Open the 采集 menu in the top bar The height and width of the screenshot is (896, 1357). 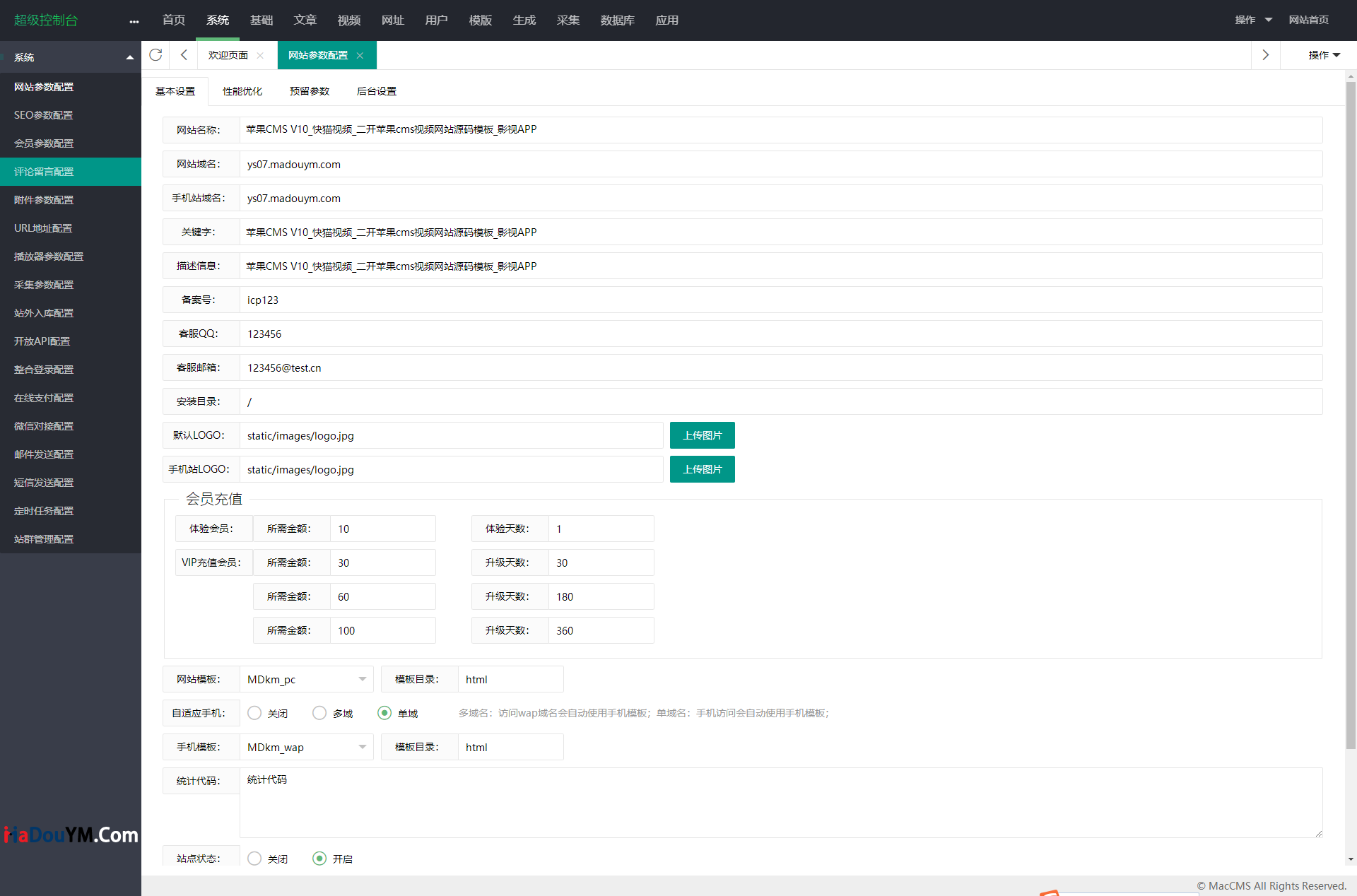[x=568, y=20]
